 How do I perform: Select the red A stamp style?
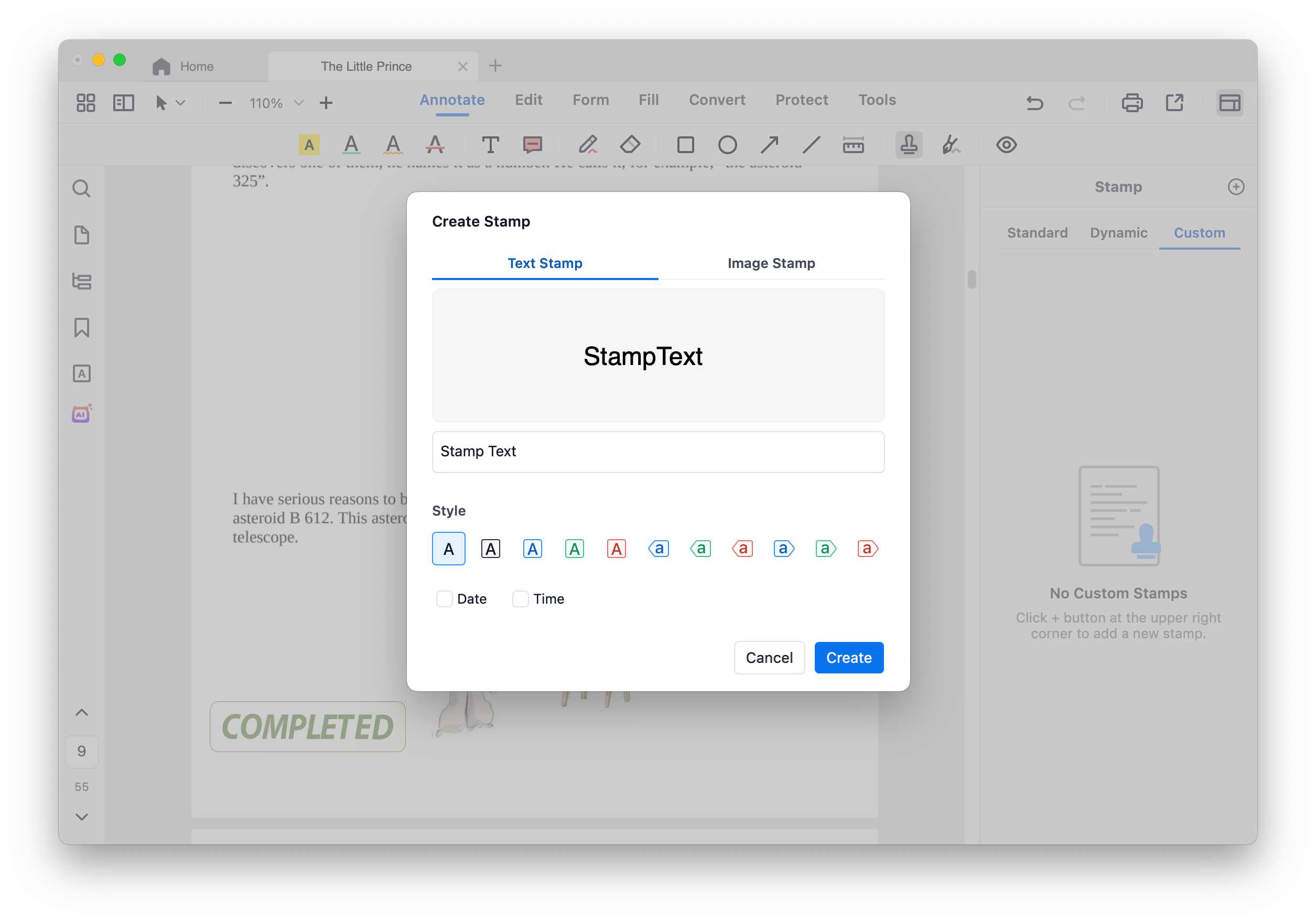click(x=616, y=549)
